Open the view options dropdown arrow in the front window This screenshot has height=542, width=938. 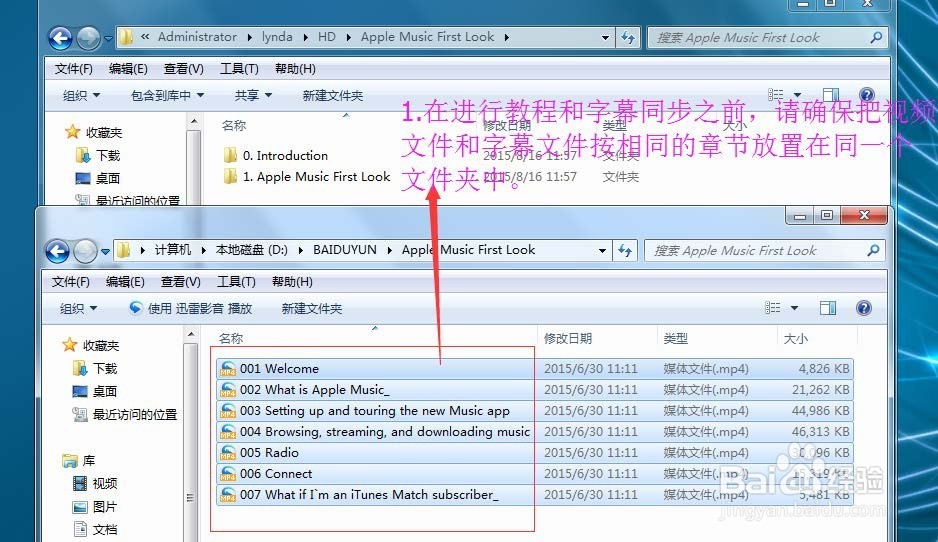pos(794,308)
